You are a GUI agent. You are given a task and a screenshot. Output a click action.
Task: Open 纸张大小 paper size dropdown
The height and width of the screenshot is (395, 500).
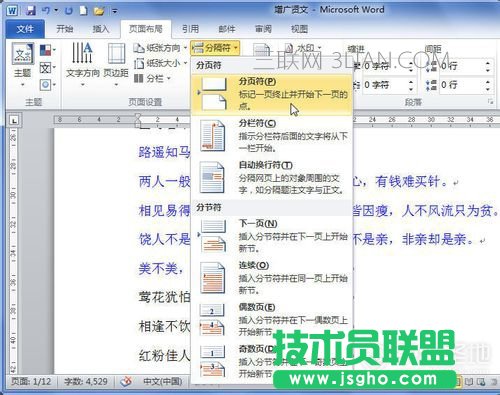click(x=160, y=63)
